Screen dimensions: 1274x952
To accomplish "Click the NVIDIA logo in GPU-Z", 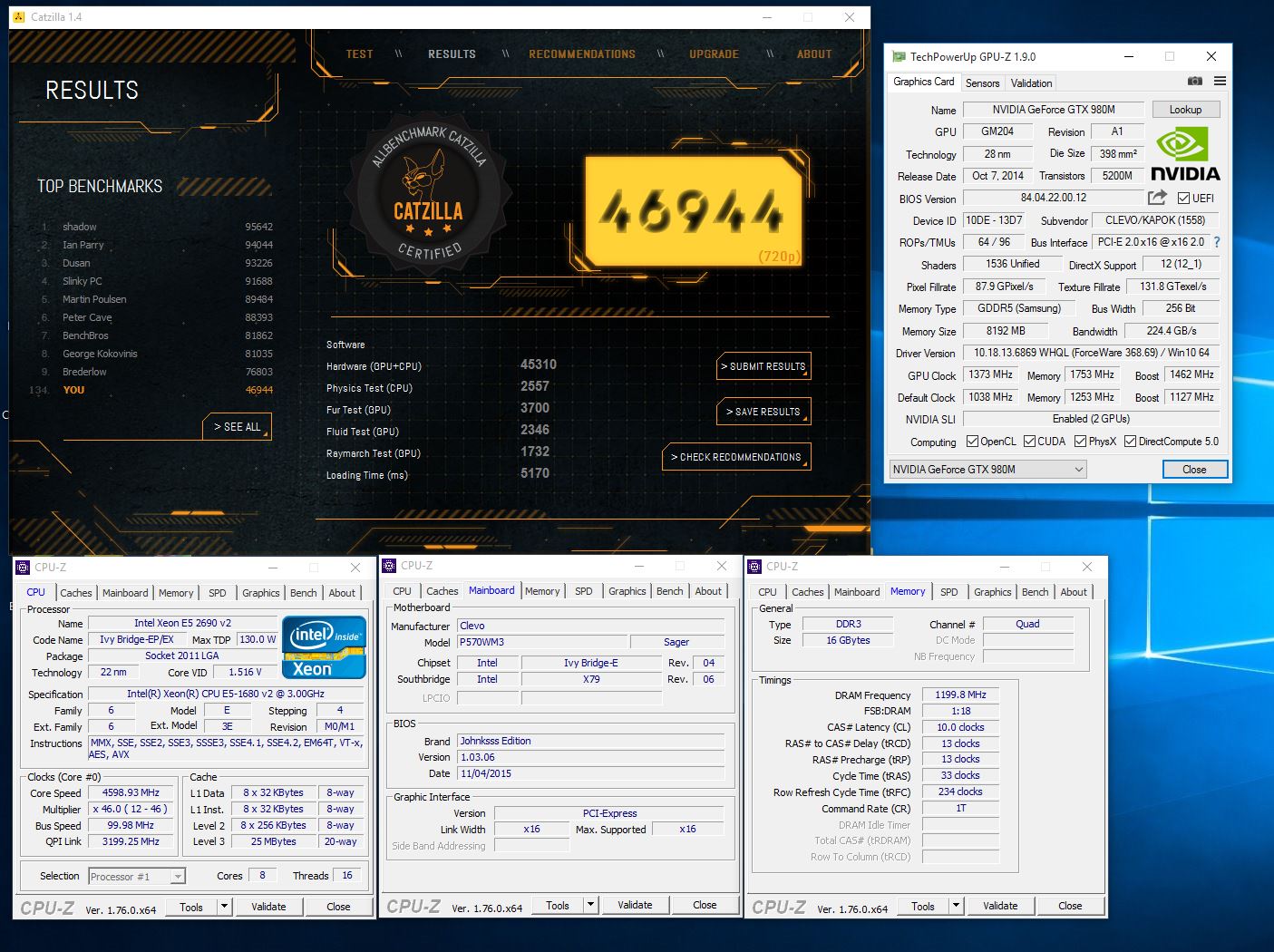I will [1185, 154].
